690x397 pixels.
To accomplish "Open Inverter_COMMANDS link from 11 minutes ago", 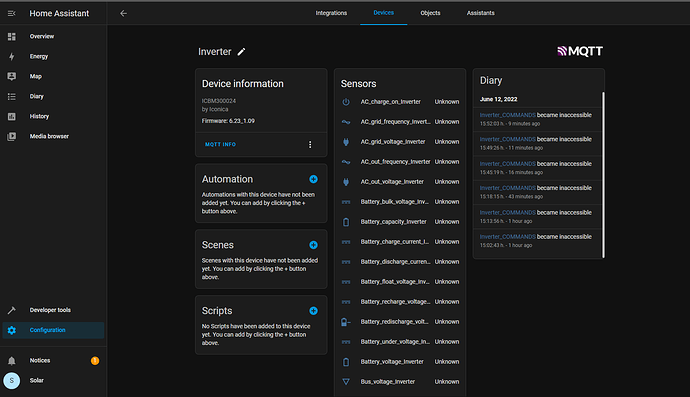I will tap(507, 139).
